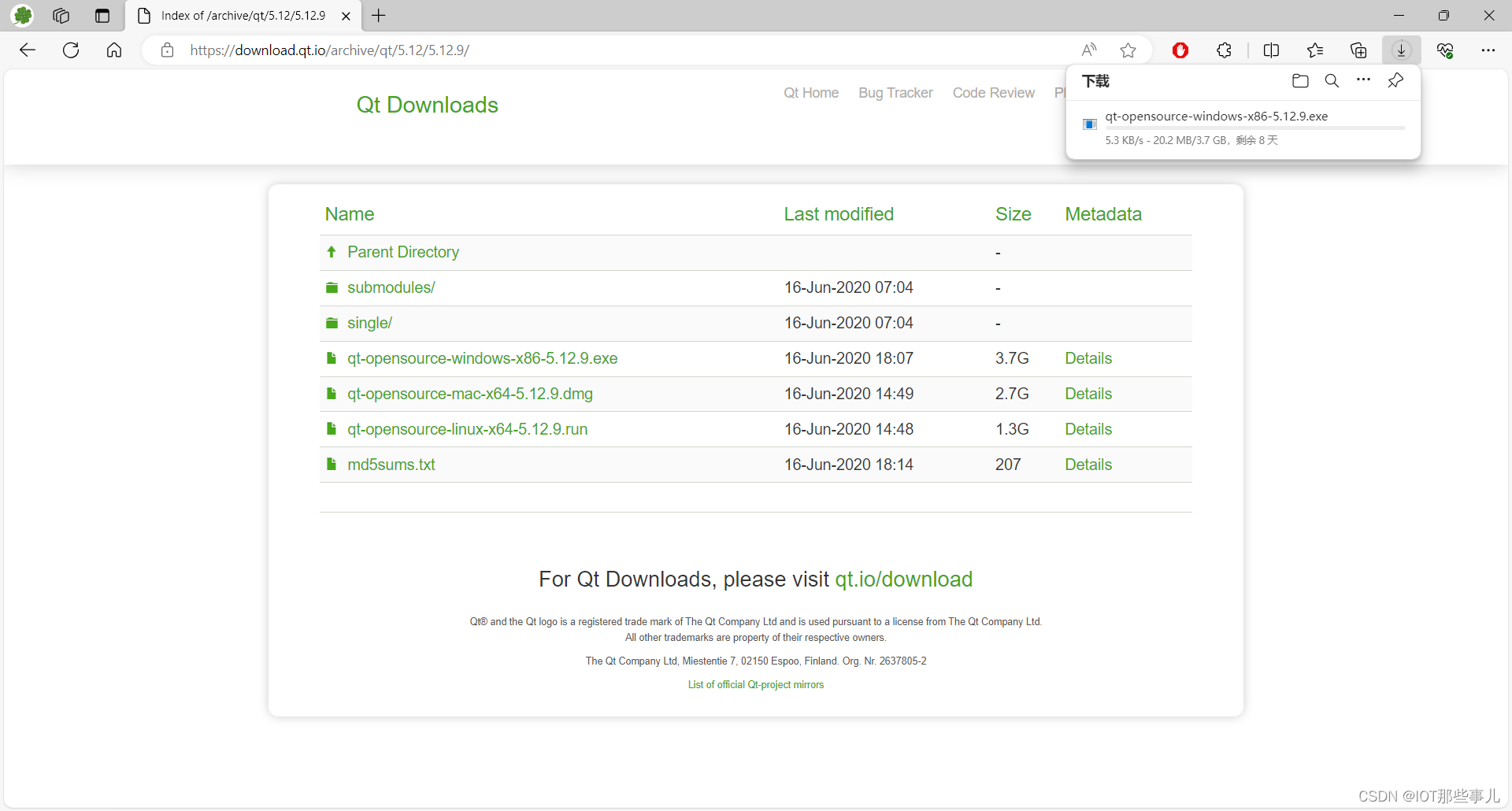Screen dimensions: 1512x811
Task: Open Edge settings and more menu
Action: point(1488,50)
